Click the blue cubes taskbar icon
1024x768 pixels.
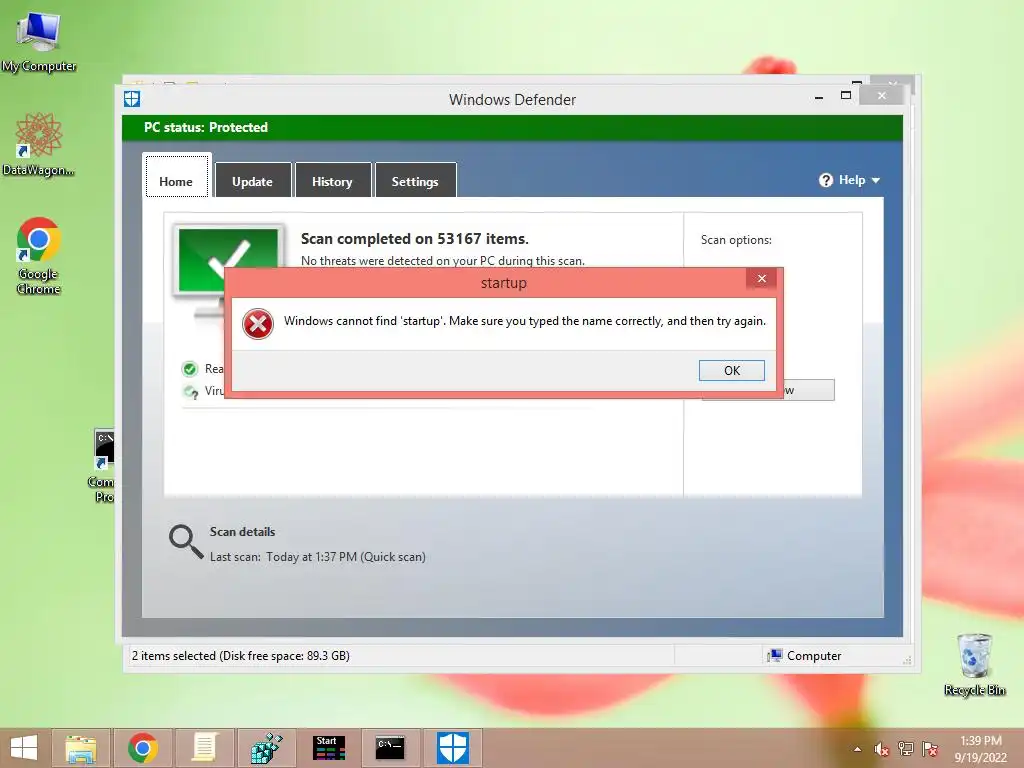tap(266, 748)
